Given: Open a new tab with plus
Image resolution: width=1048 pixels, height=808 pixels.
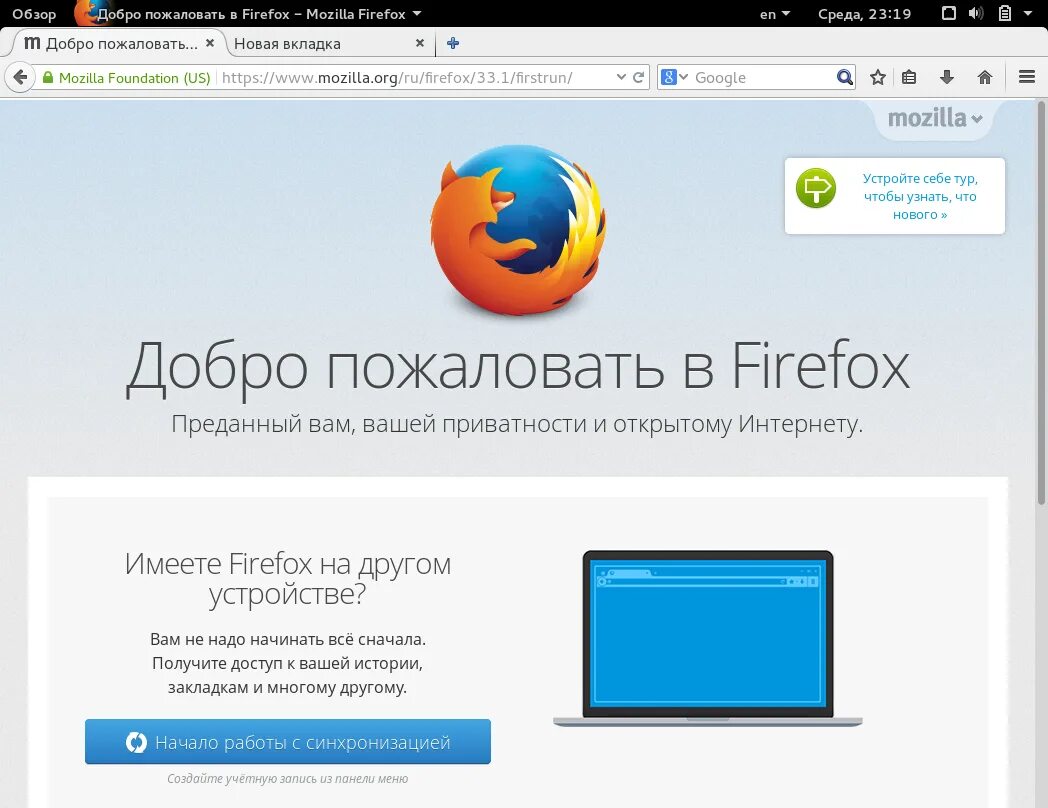Looking at the screenshot, I should click(x=452, y=43).
